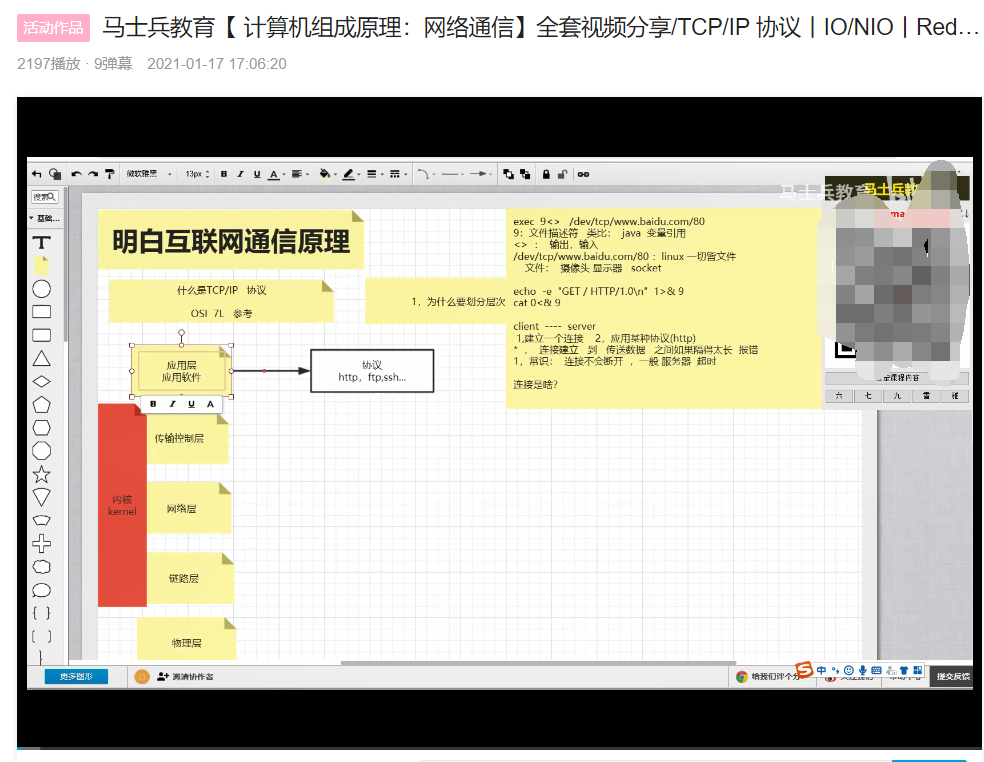Select the Text (T) tool in the shape panel
This screenshot has height=762, width=984.
[41, 243]
